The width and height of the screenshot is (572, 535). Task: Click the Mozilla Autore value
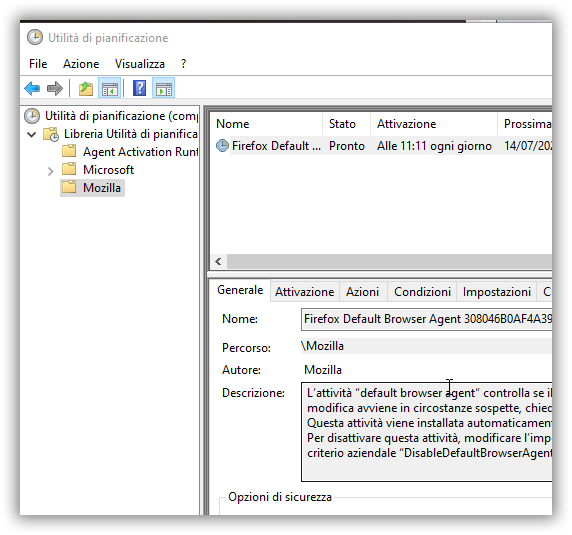[323, 370]
